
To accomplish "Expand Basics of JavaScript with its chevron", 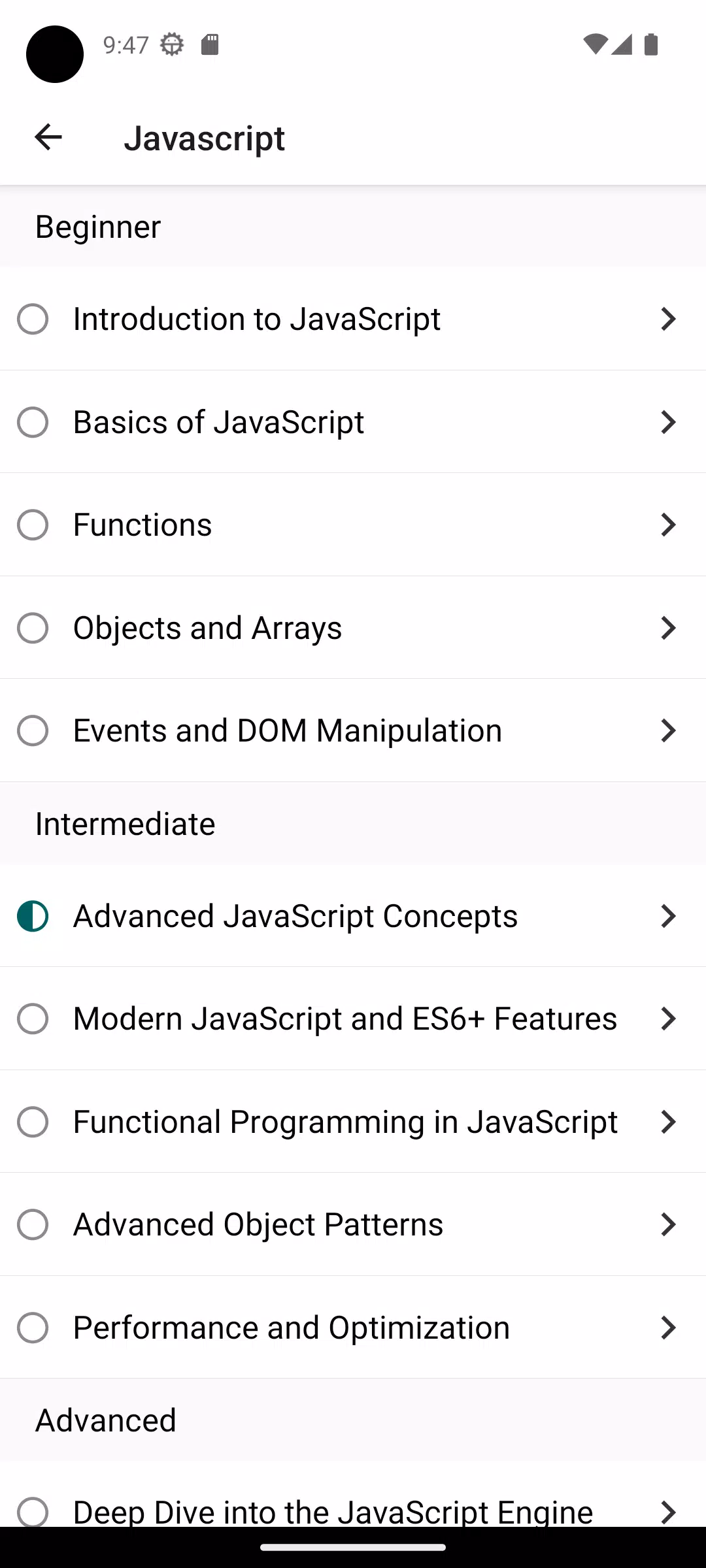I will click(x=668, y=422).
